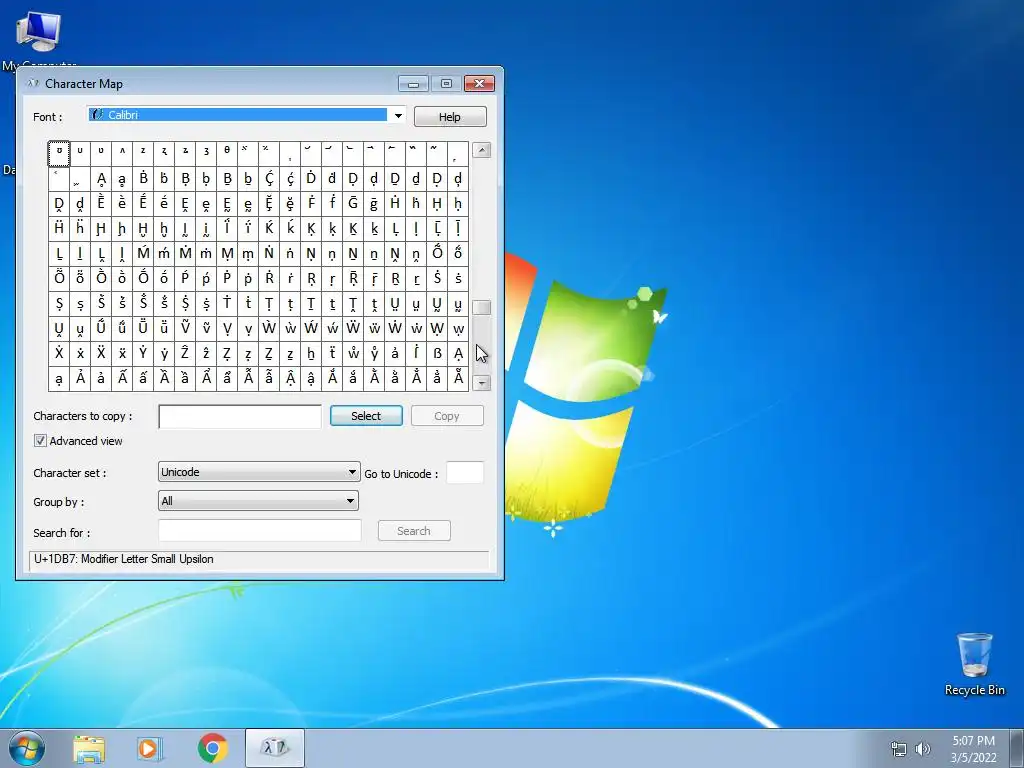Select the ẘ (w with ring) character
This screenshot has height=768, width=1024.
point(353,353)
